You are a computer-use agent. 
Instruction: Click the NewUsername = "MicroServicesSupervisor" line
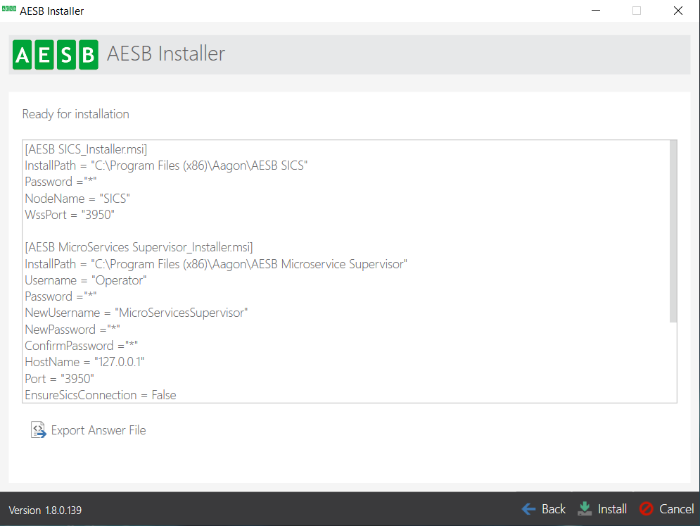coord(135,313)
